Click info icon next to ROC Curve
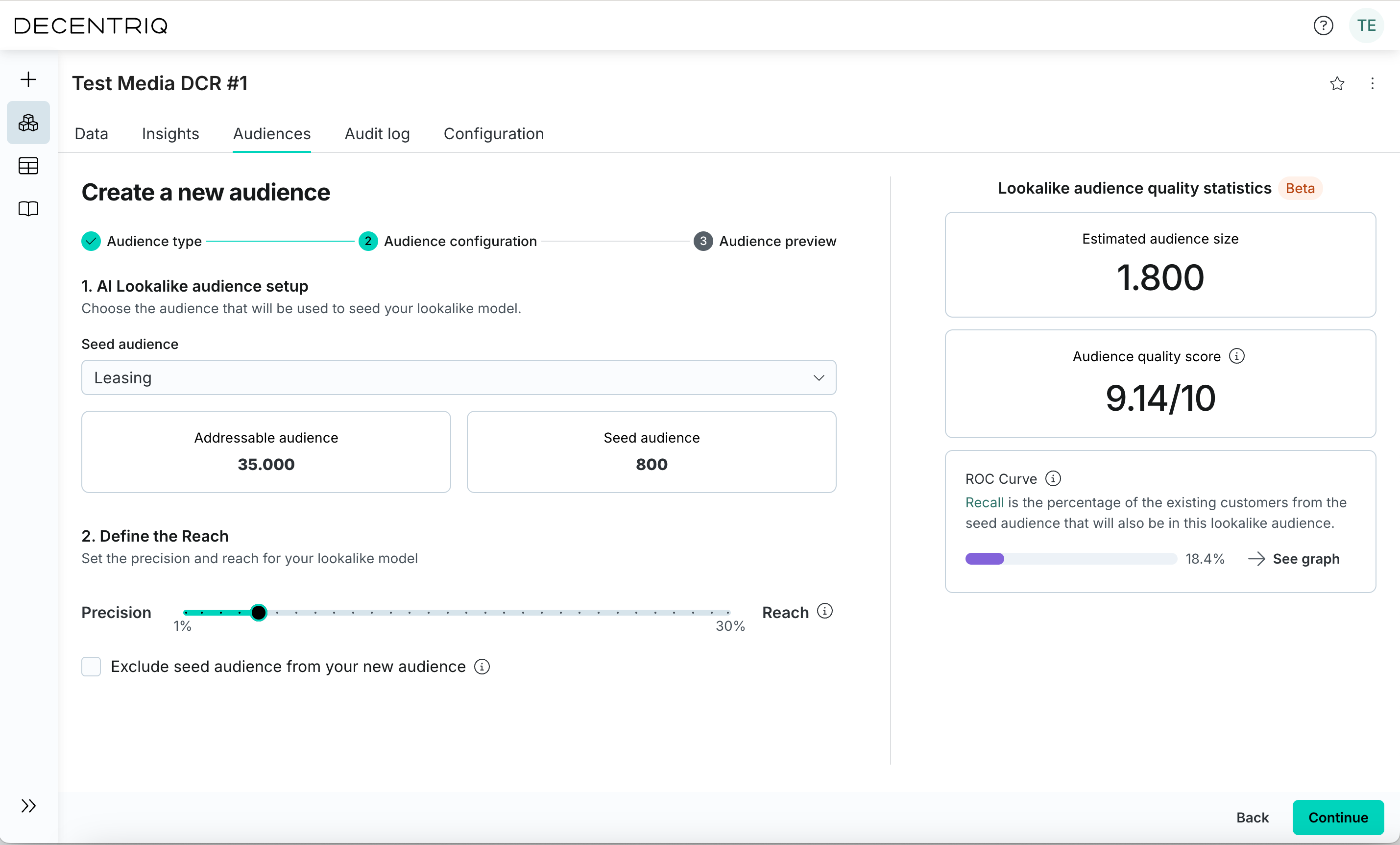This screenshot has width=1400, height=845. click(1053, 479)
